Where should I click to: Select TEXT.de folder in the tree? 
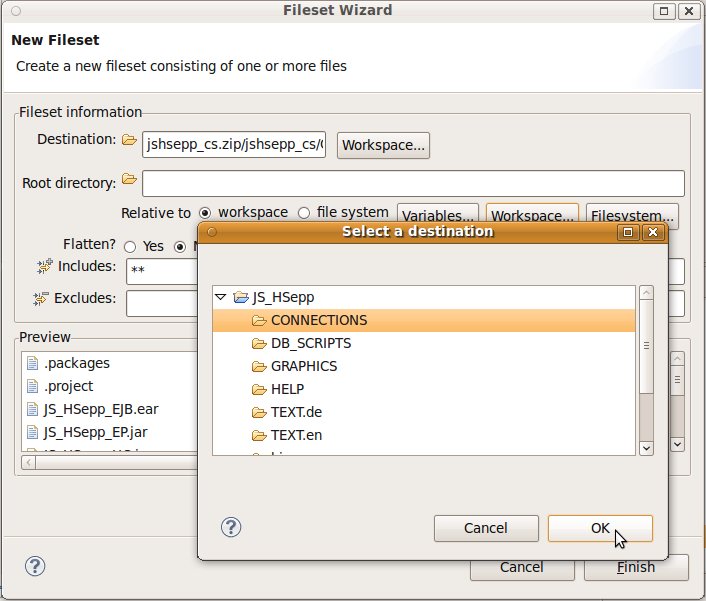(x=296, y=411)
